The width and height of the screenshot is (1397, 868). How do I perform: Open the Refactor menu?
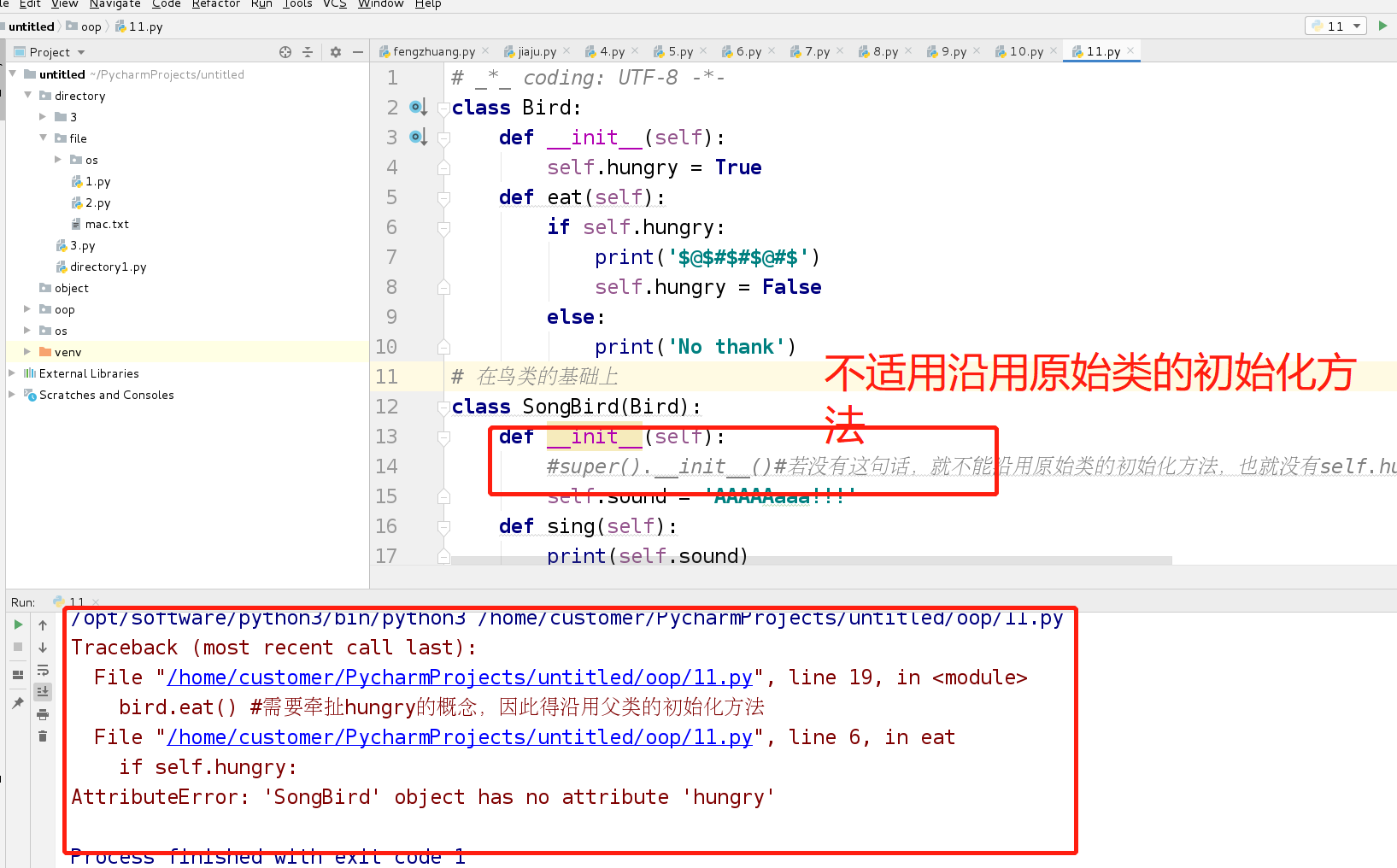point(216,4)
